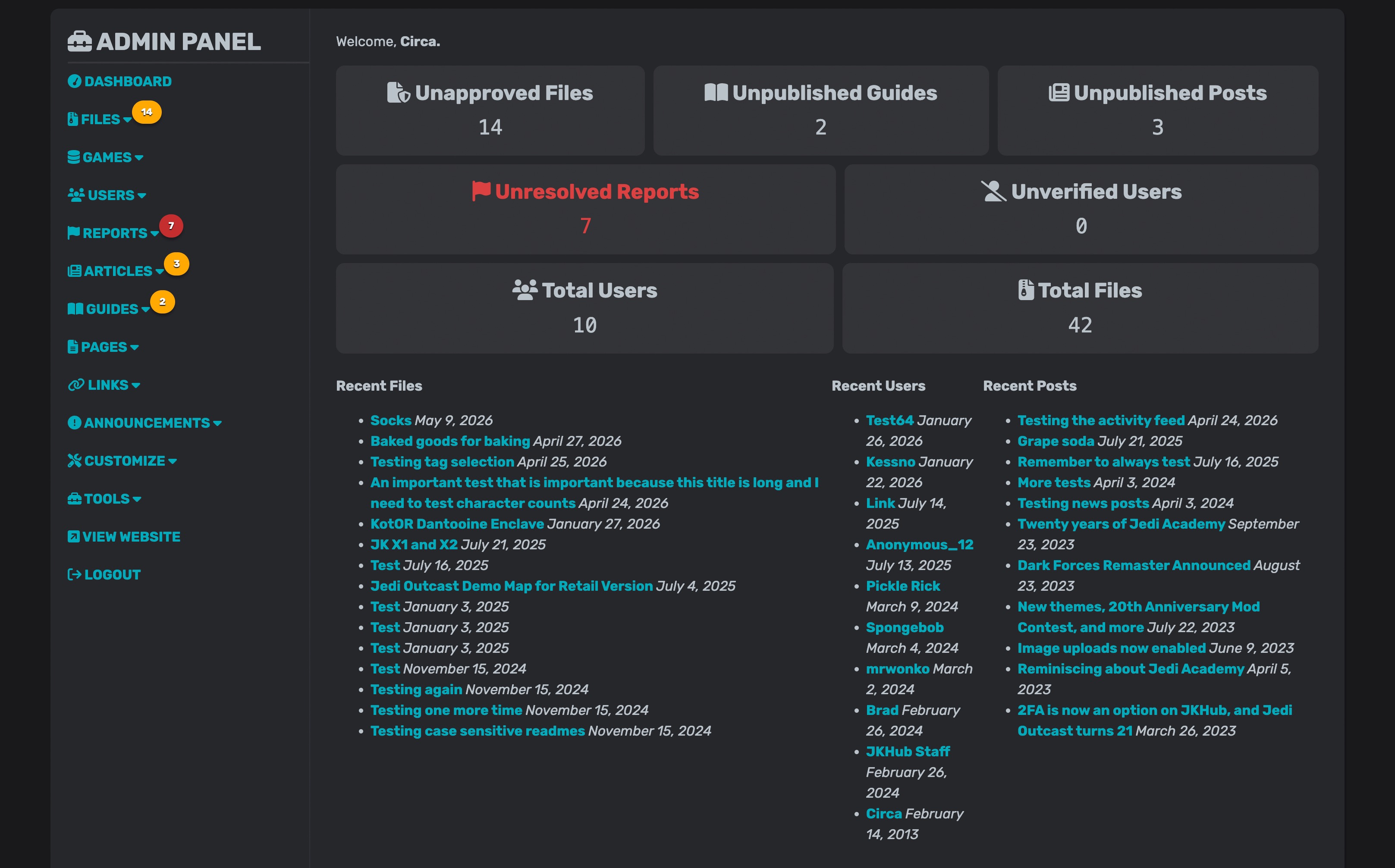Viewport: 1395px width, 868px height.
Task: Open the Announcements menu label
Action: (147, 423)
